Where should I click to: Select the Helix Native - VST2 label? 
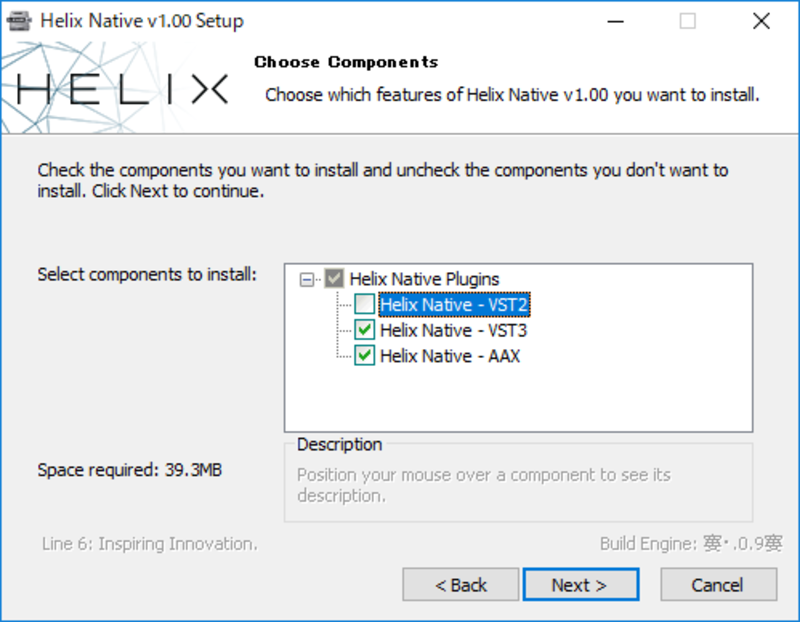click(x=454, y=305)
